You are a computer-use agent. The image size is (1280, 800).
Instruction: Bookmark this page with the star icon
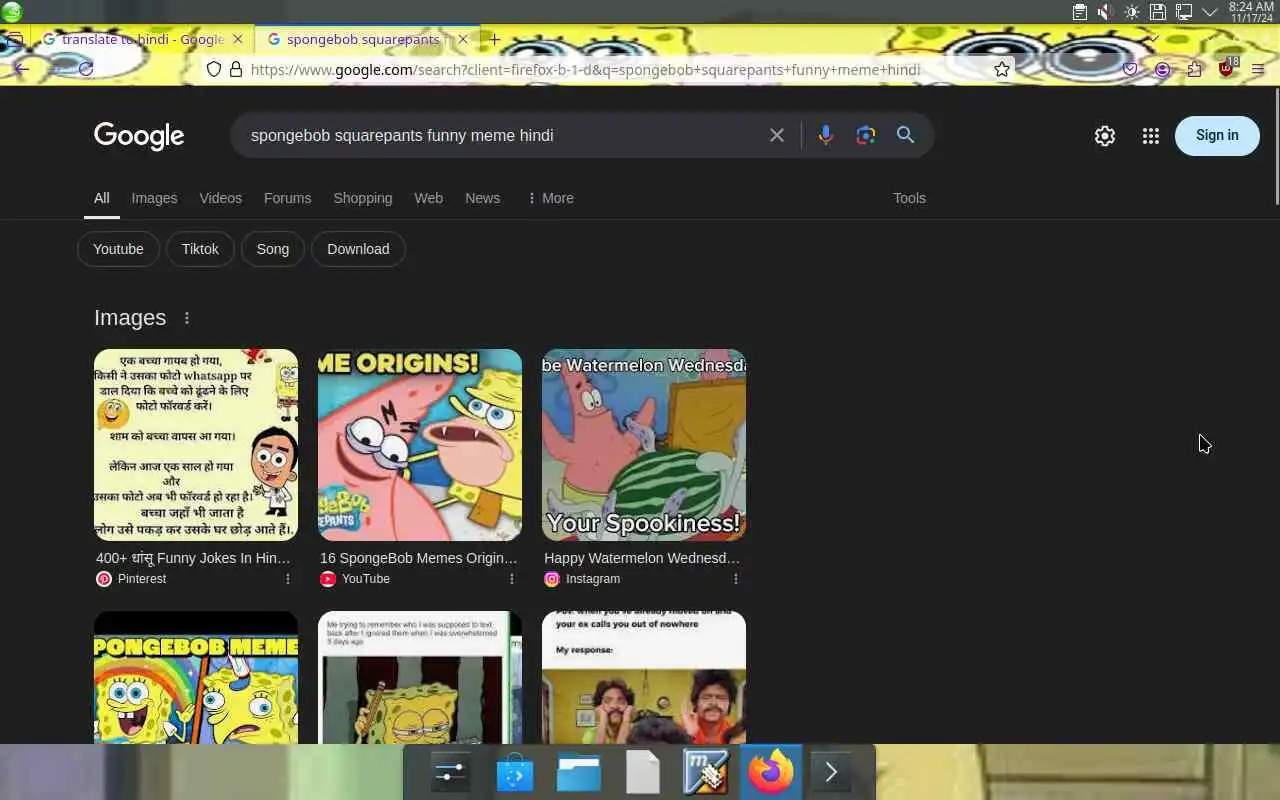tap(1001, 69)
